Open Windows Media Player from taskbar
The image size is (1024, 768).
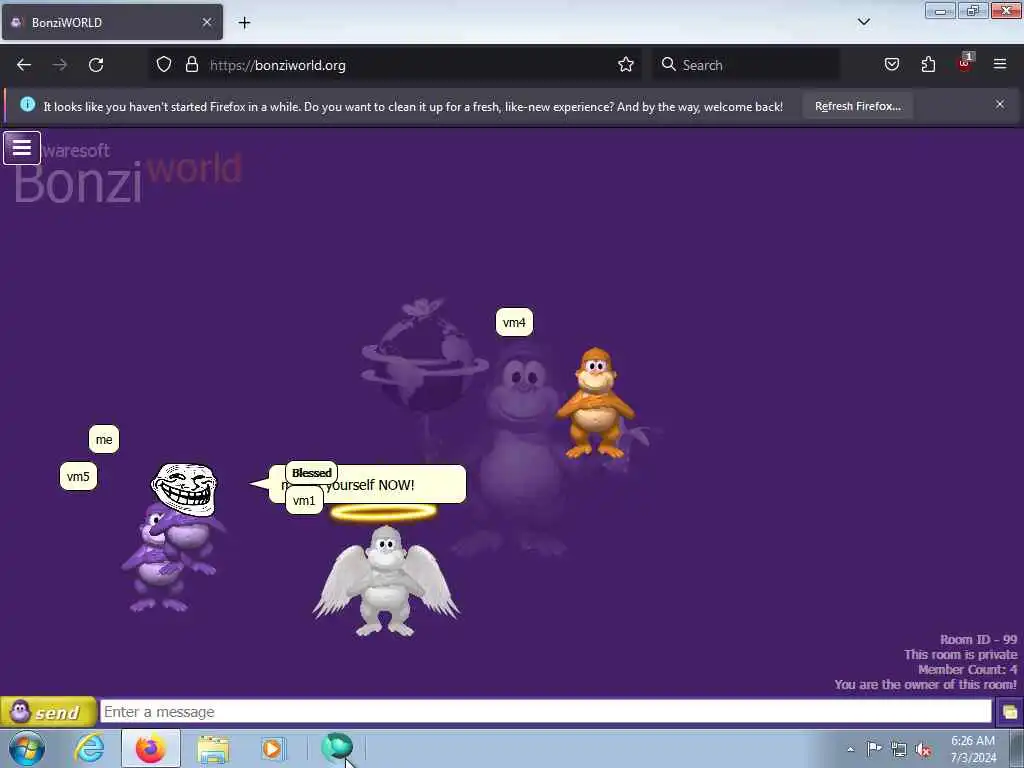[x=272, y=748]
